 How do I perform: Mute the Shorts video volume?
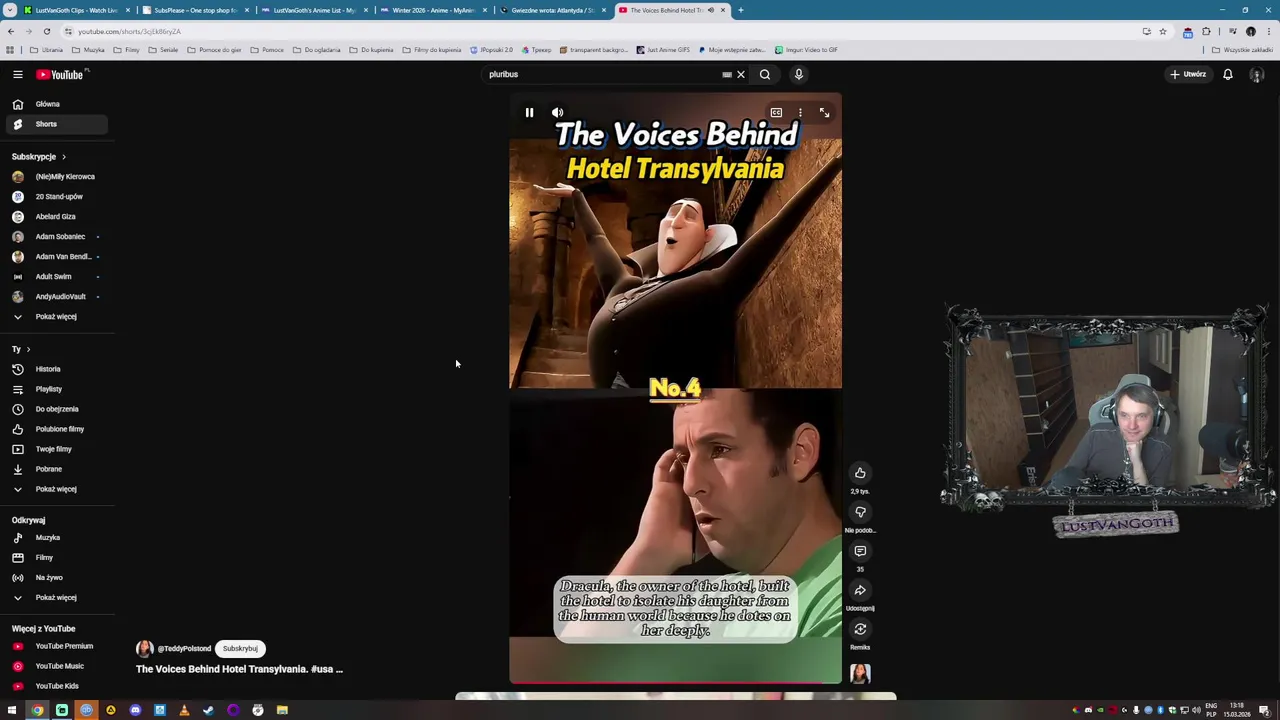[x=557, y=113]
